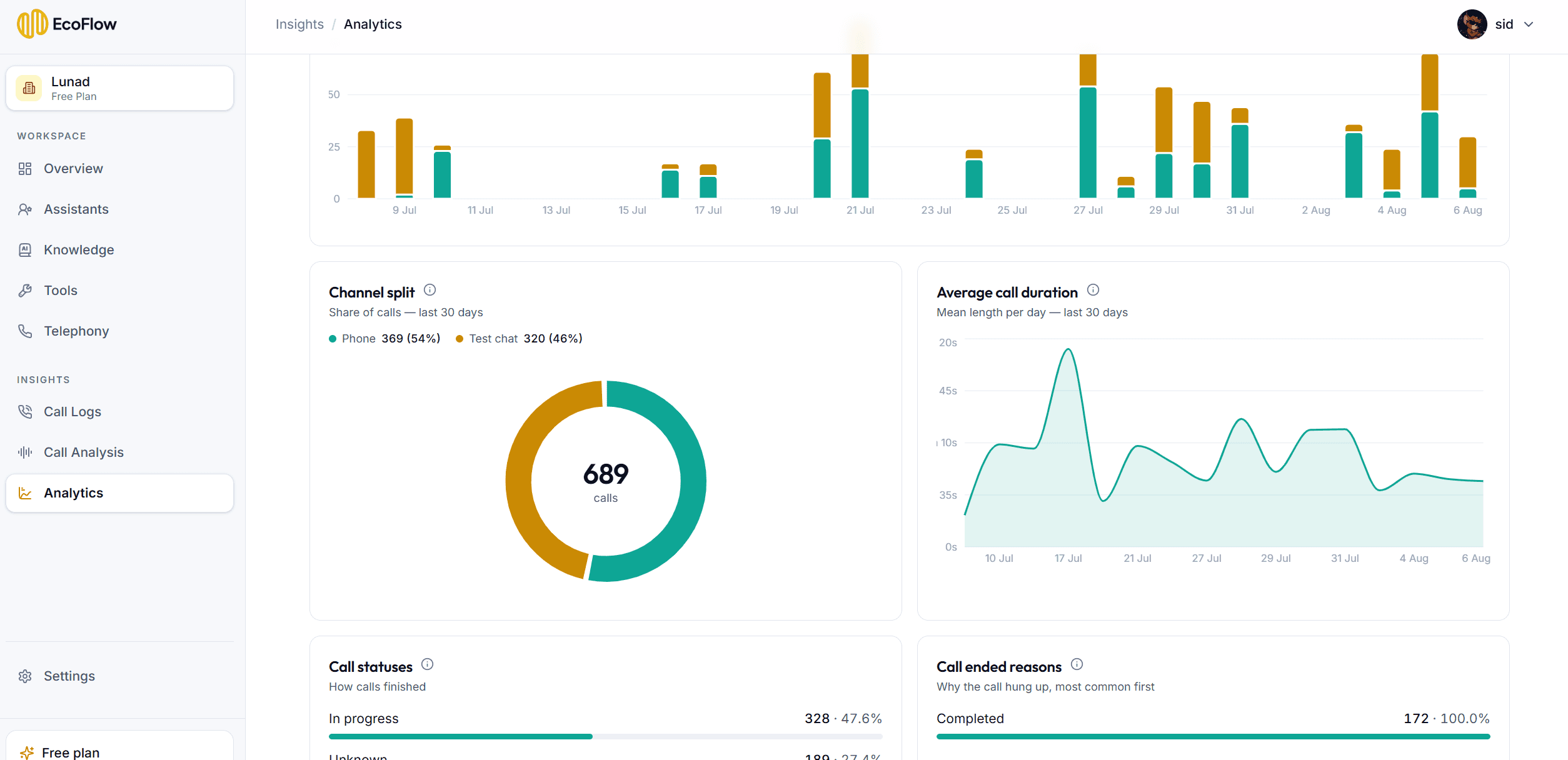
Task: Select the Knowledge book icon
Action: pyautogui.click(x=25, y=250)
